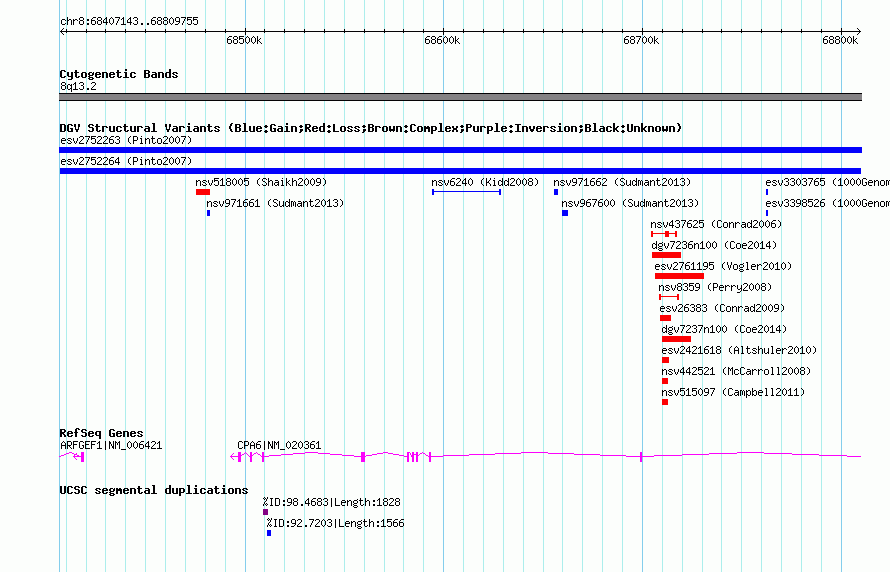
Task: Open the nsv518005 (Shaikh2009) label
Action: 261,182
